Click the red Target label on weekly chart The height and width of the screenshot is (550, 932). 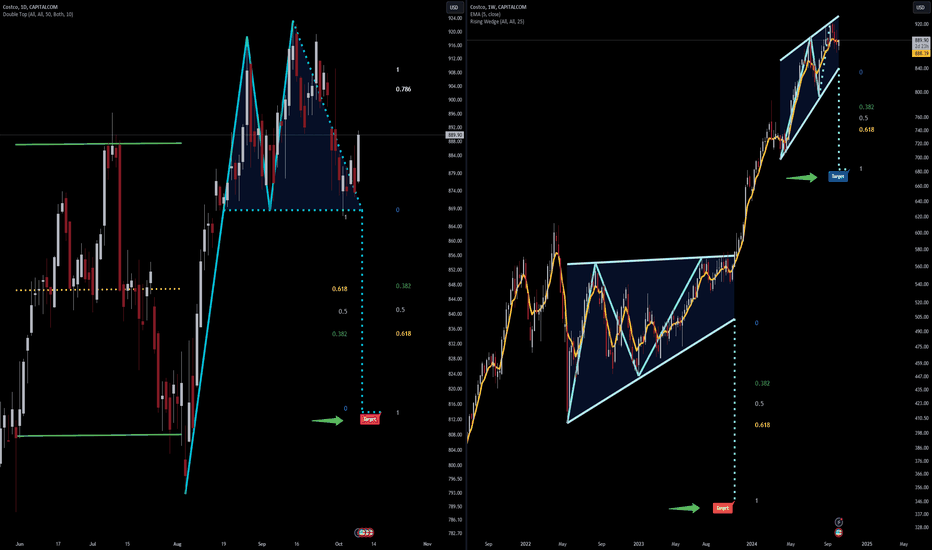point(723,508)
